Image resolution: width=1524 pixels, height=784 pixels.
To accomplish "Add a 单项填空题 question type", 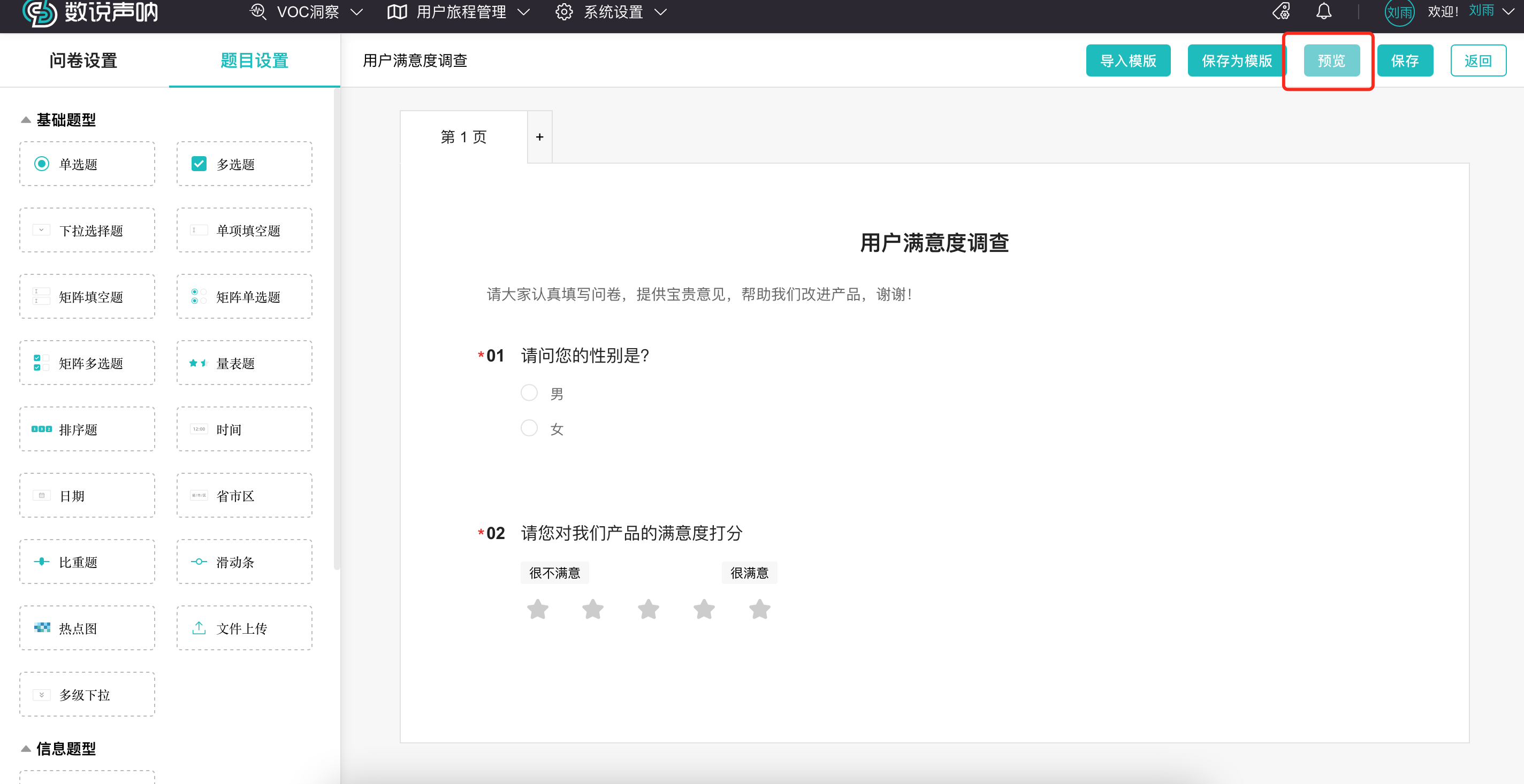I will pyautogui.click(x=245, y=230).
